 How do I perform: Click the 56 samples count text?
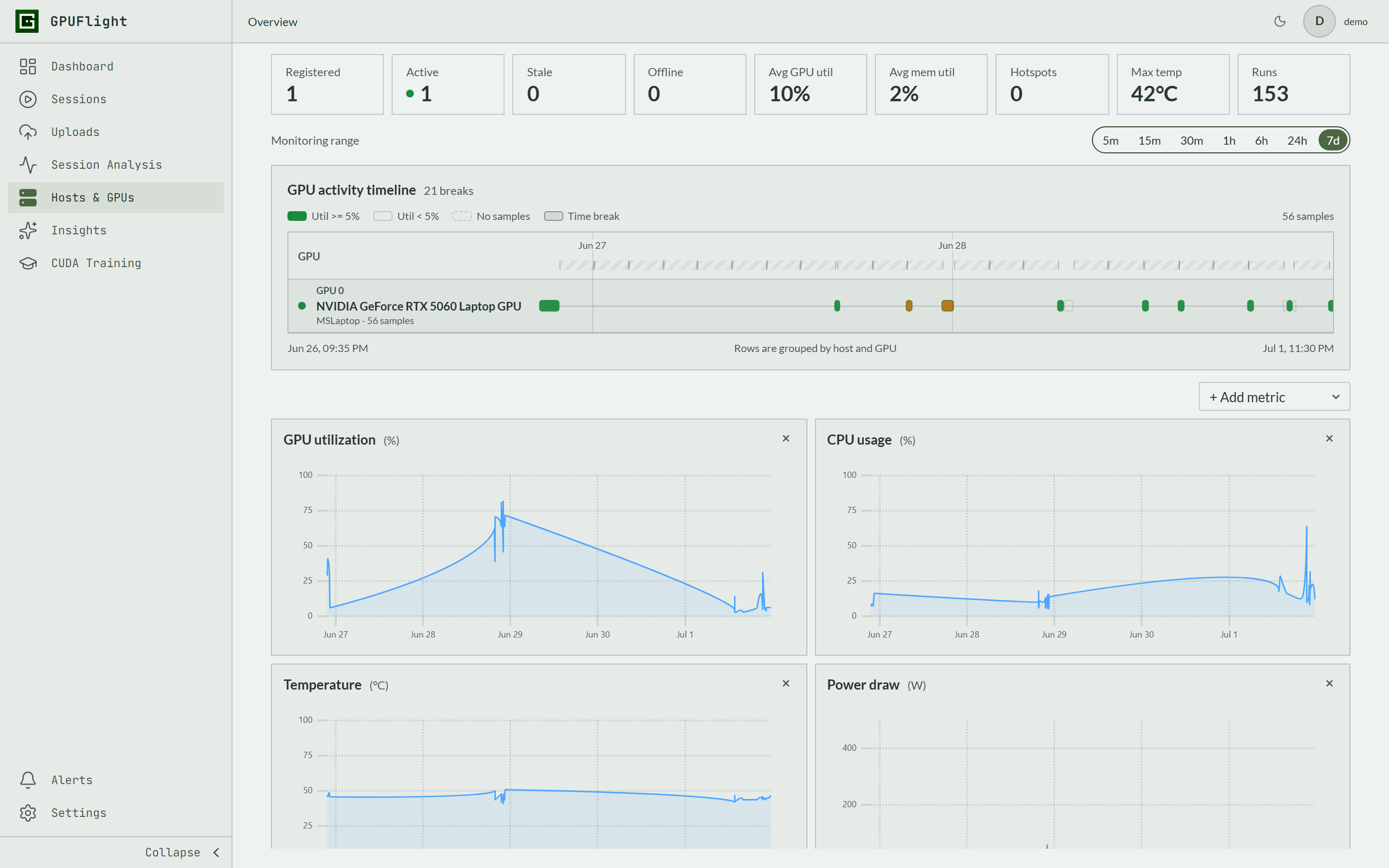click(1307, 217)
